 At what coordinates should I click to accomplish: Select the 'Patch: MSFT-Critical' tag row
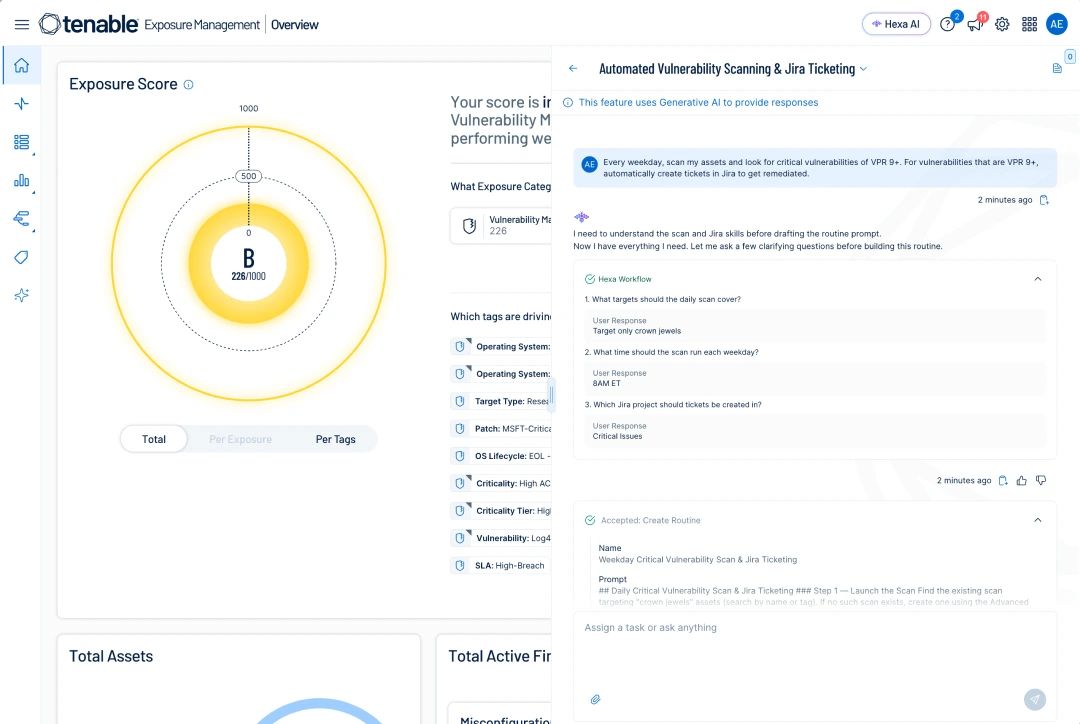(x=501, y=428)
